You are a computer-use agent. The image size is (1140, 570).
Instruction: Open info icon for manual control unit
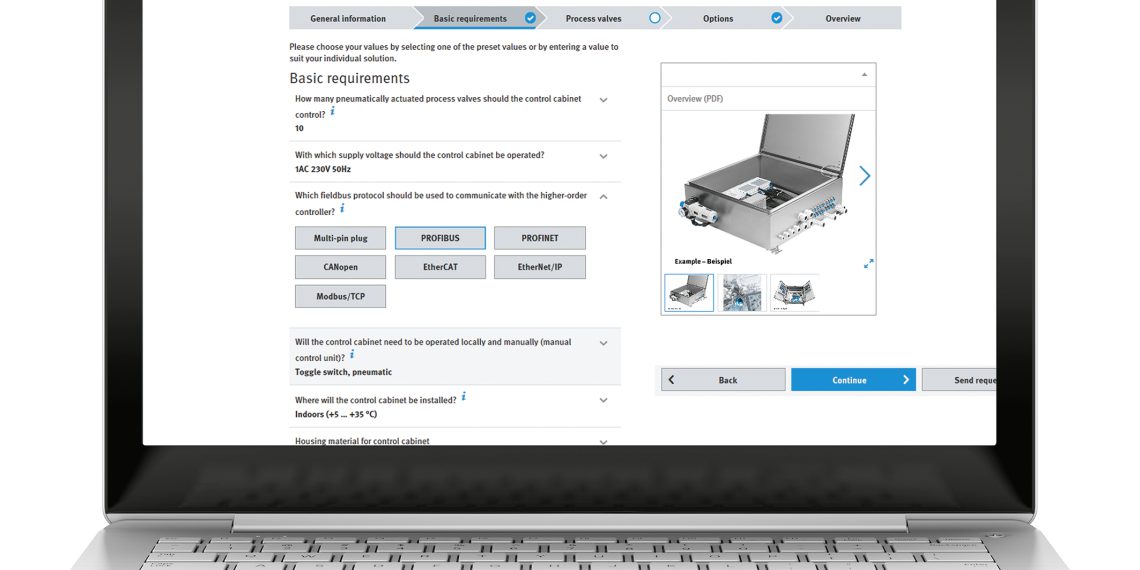tap(352, 355)
